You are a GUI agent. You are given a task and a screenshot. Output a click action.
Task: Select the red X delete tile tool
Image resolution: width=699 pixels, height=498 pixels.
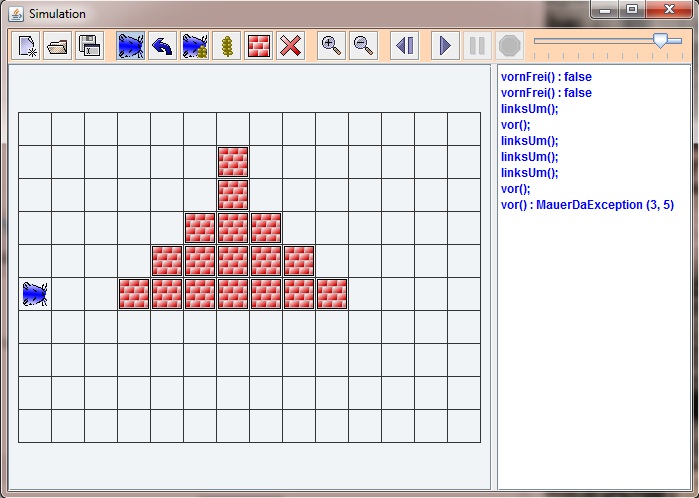coord(291,45)
